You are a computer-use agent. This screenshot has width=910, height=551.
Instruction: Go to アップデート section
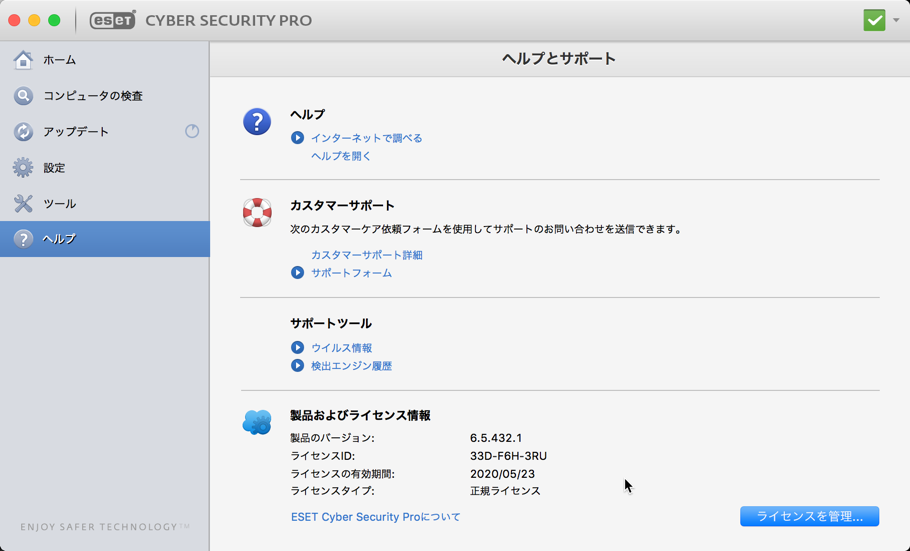[x=104, y=132]
